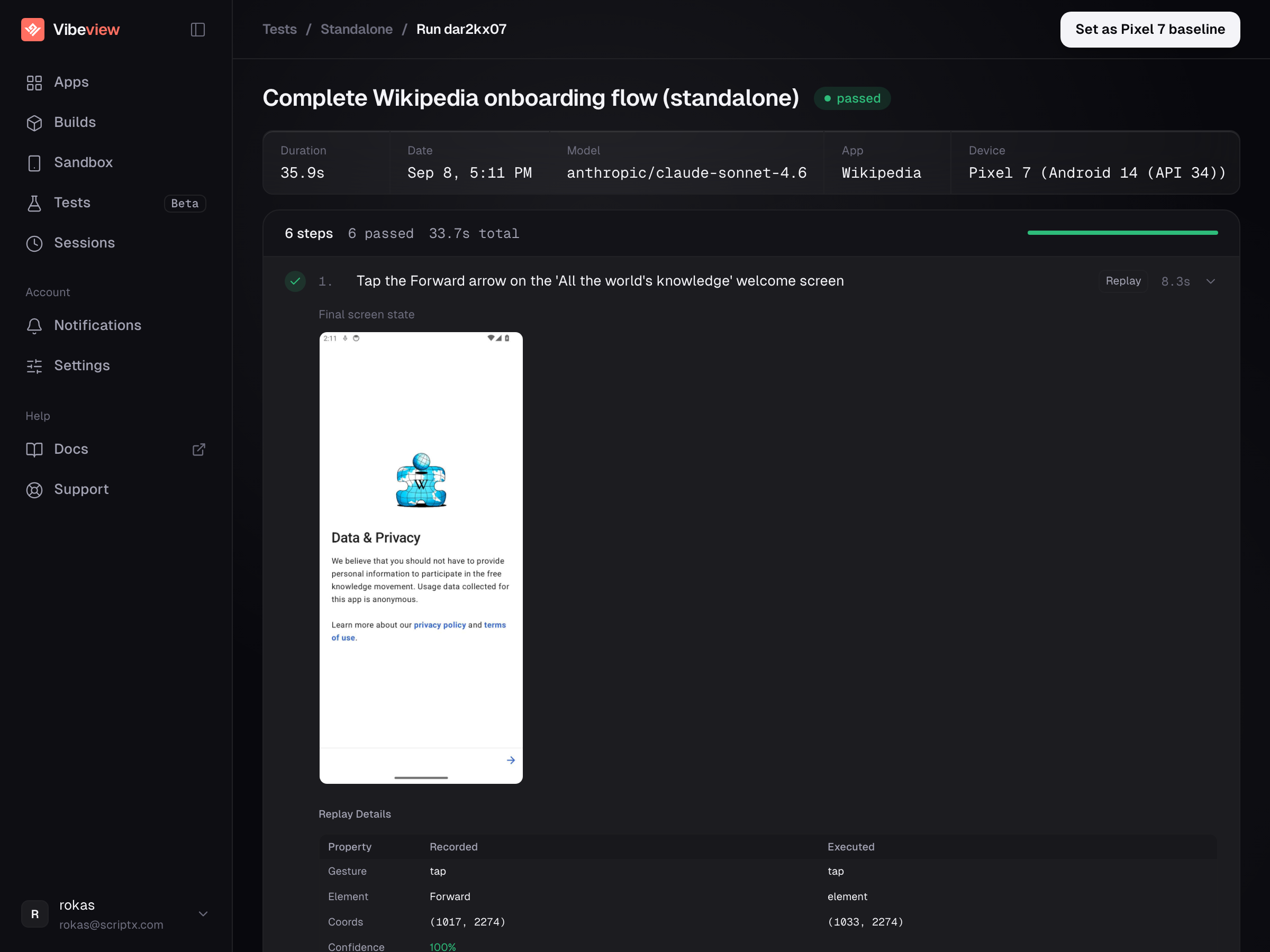The height and width of the screenshot is (952, 1270).
Task: Click the Standalone breadcrumb link
Action: tap(357, 29)
